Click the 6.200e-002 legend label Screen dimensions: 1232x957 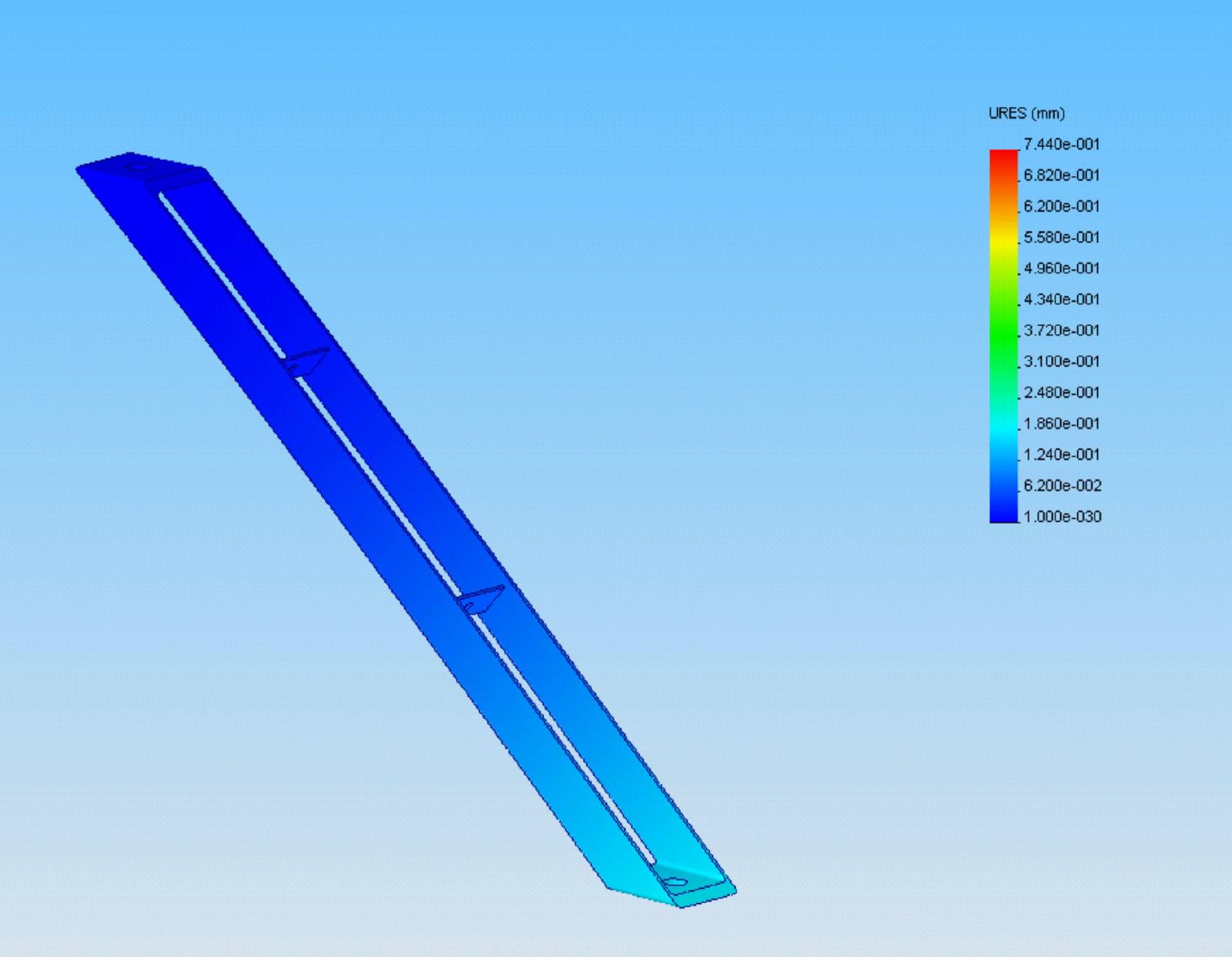point(1063,485)
